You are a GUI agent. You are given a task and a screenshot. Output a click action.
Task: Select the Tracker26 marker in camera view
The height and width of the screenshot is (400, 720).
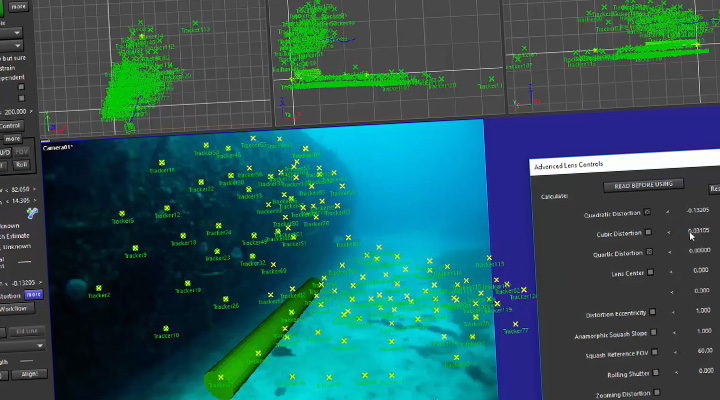(x=225, y=299)
